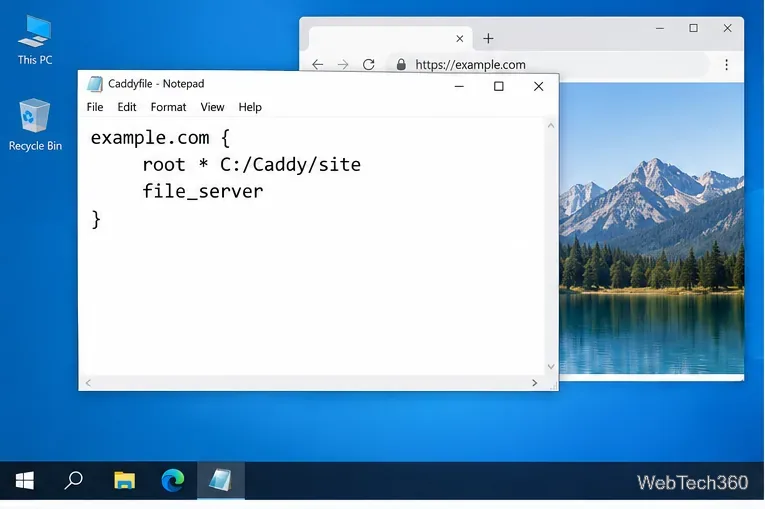The height and width of the screenshot is (509, 765).
Task: Click Notepad scroll left arrow
Action: (x=88, y=383)
